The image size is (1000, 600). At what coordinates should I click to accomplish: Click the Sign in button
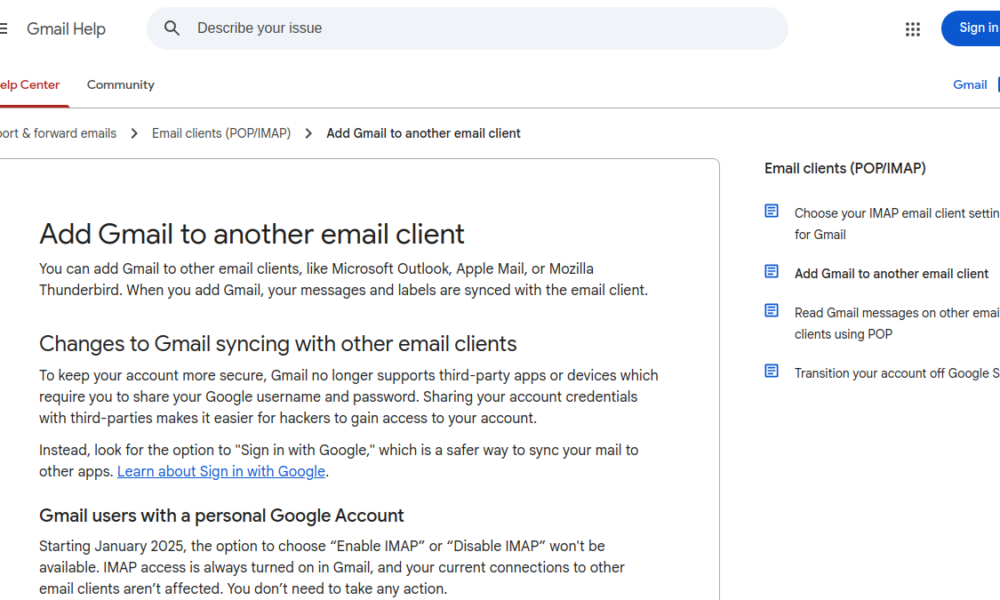[x=973, y=28]
